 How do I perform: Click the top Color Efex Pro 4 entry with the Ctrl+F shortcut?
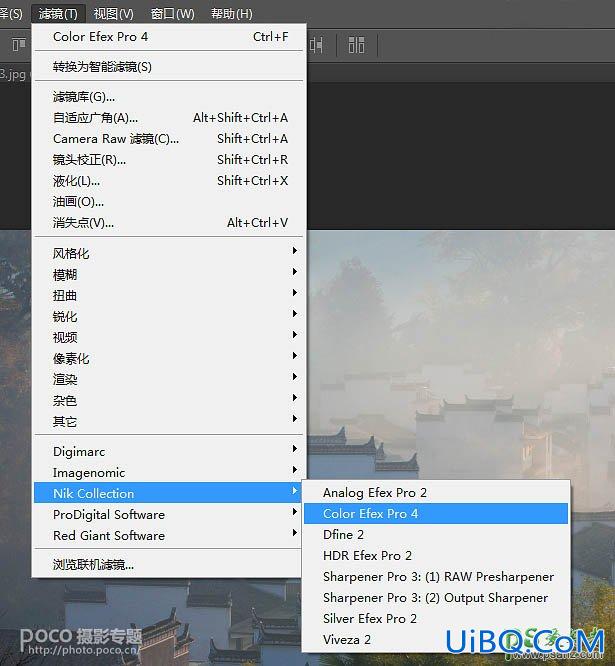coord(169,37)
